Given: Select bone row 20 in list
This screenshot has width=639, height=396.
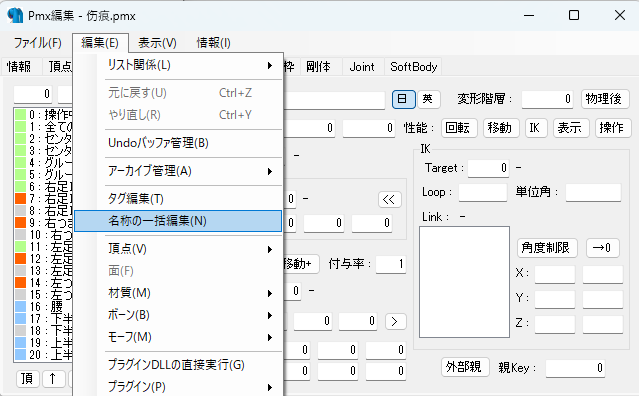Looking at the screenshot, I should pyautogui.click(x=44, y=354).
